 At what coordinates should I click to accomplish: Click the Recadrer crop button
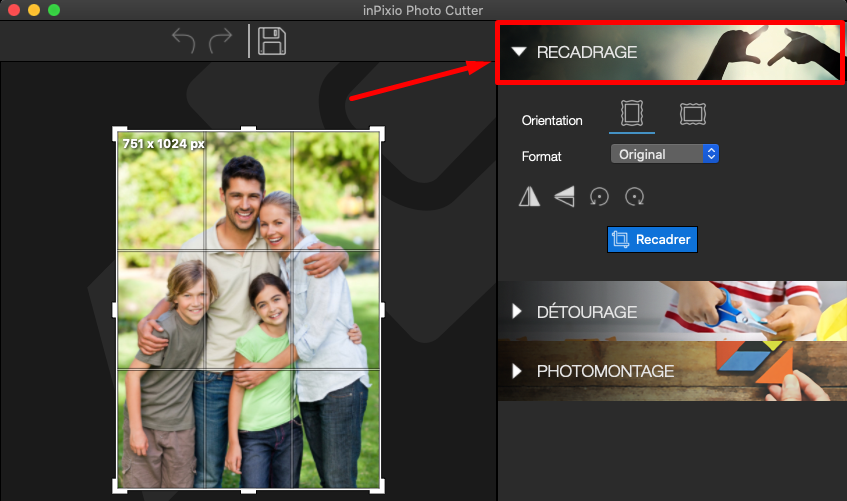coord(652,239)
